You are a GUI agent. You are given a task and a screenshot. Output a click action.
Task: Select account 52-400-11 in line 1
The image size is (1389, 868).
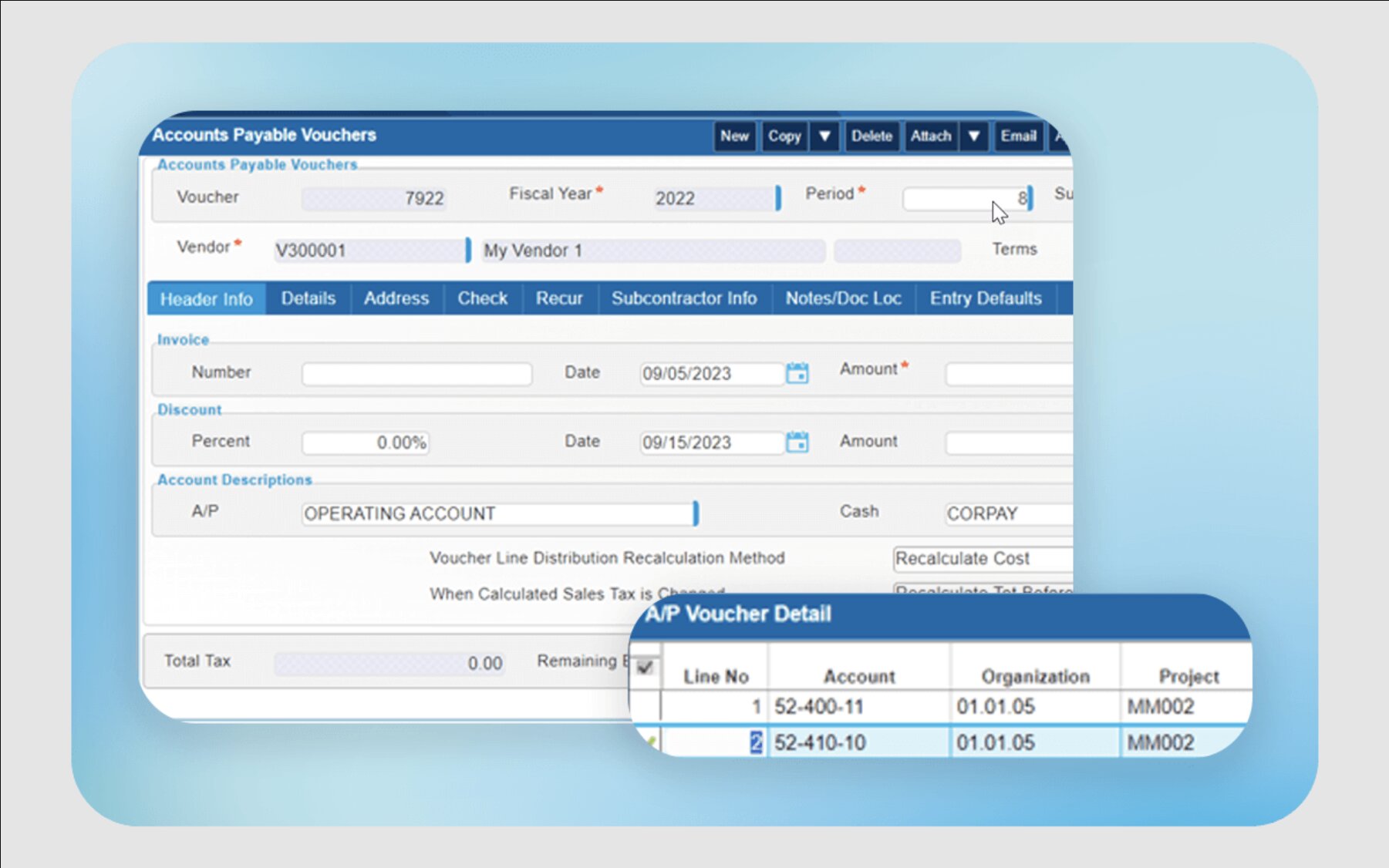tap(819, 706)
